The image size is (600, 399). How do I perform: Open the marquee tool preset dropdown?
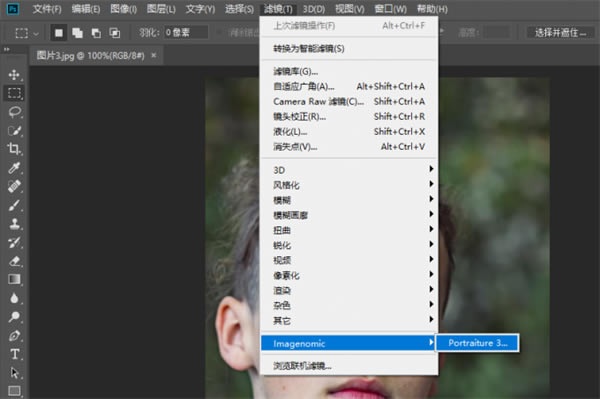25,33
